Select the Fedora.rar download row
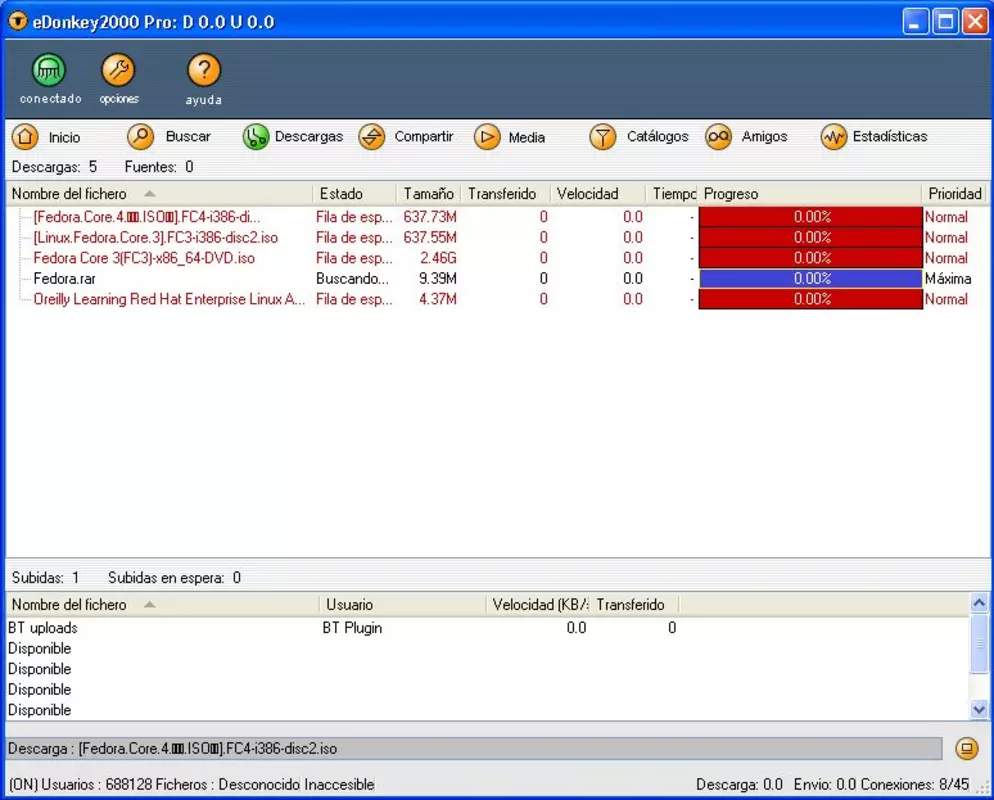The height and width of the screenshot is (800, 994). (x=496, y=278)
